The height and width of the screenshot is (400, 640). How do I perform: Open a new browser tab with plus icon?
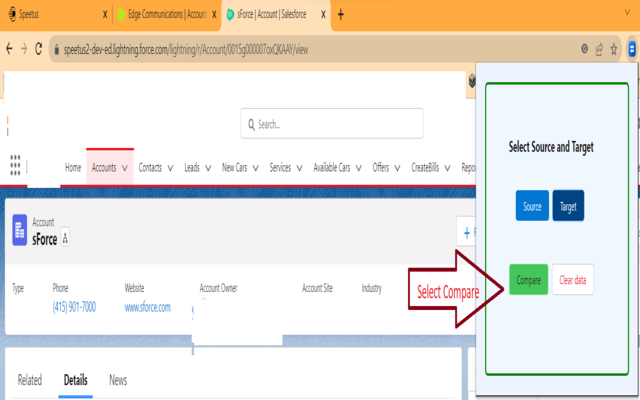340,15
